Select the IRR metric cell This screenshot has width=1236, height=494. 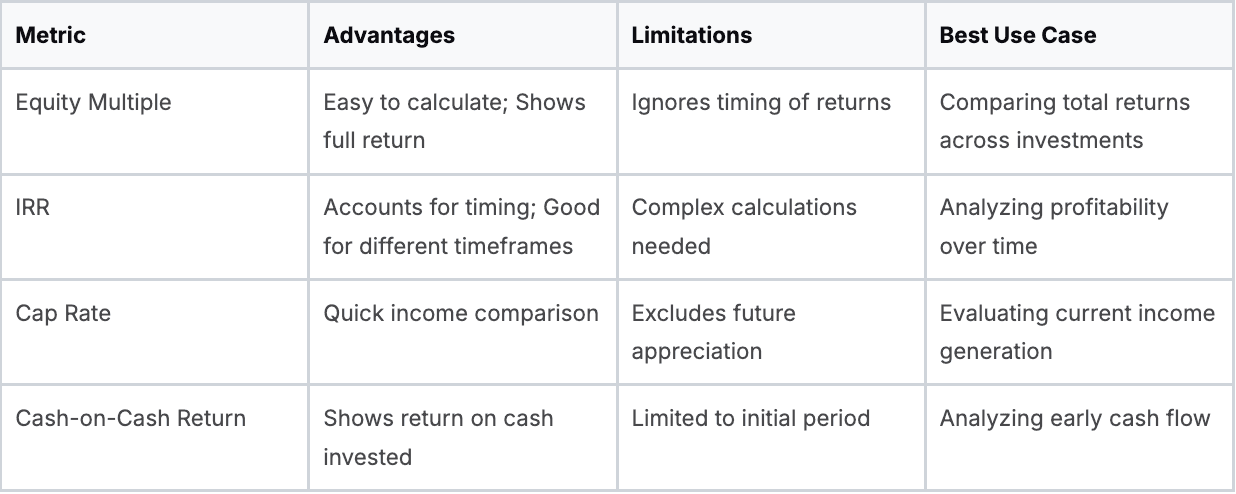click(33, 207)
